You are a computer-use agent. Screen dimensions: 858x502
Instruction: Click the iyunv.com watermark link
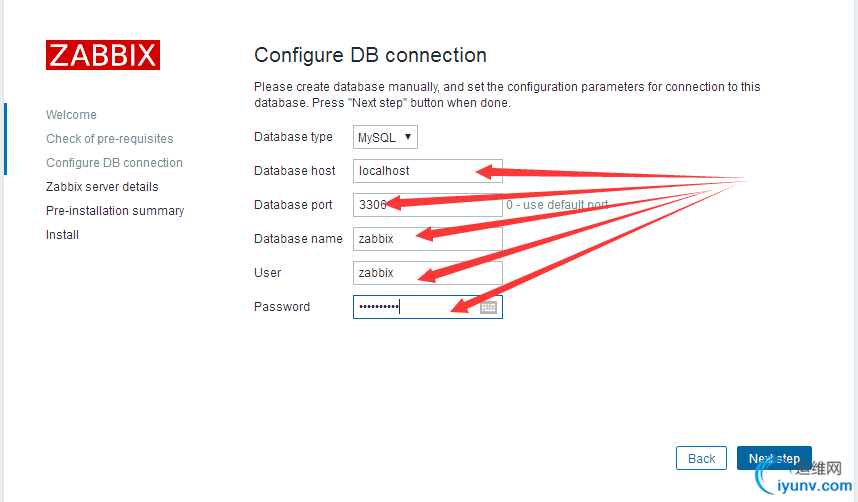click(x=814, y=486)
